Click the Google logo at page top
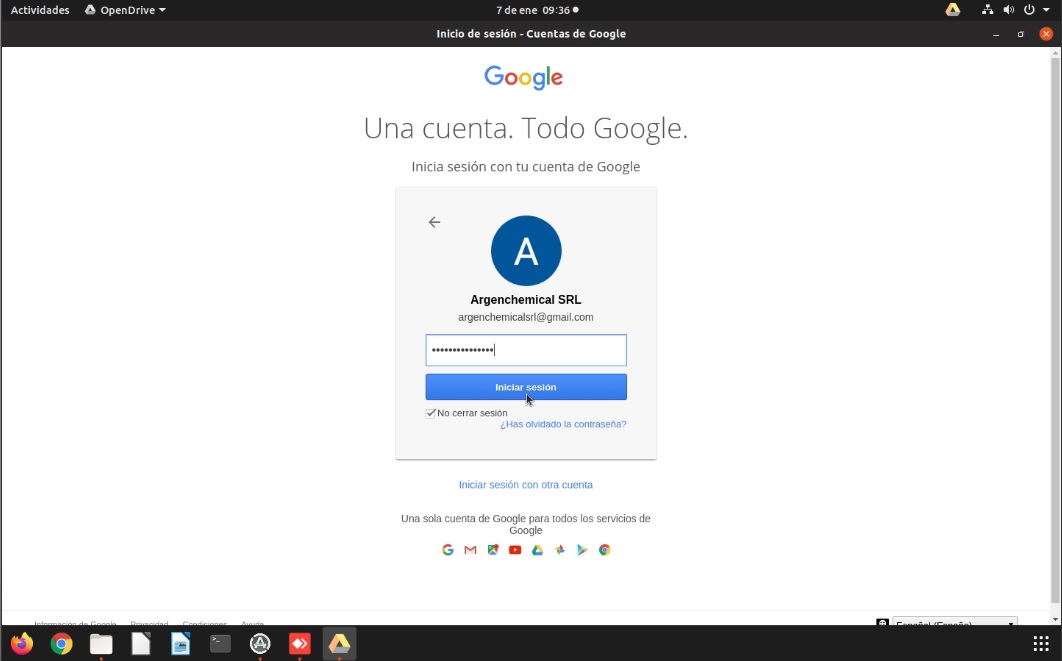Screen dimensions: 1062x661 pos(524,77)
